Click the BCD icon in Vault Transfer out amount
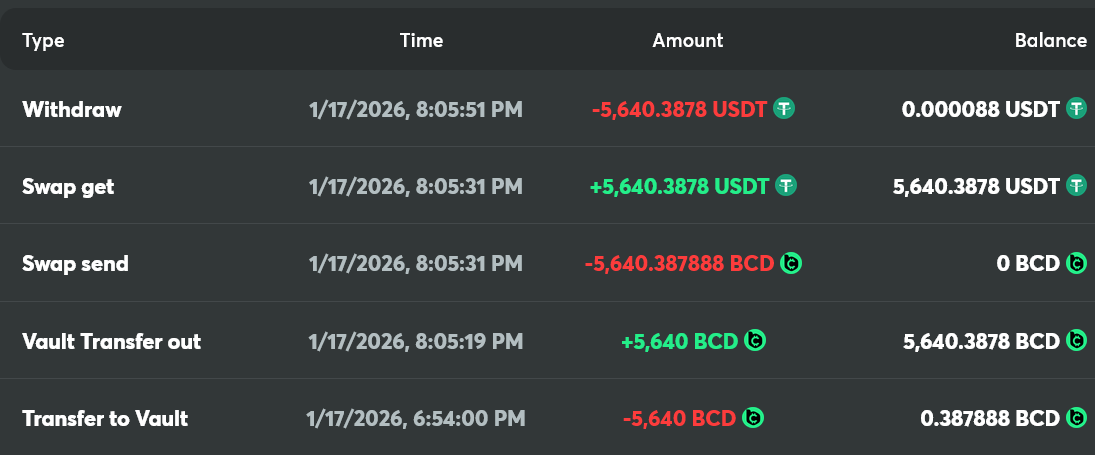 755,341
